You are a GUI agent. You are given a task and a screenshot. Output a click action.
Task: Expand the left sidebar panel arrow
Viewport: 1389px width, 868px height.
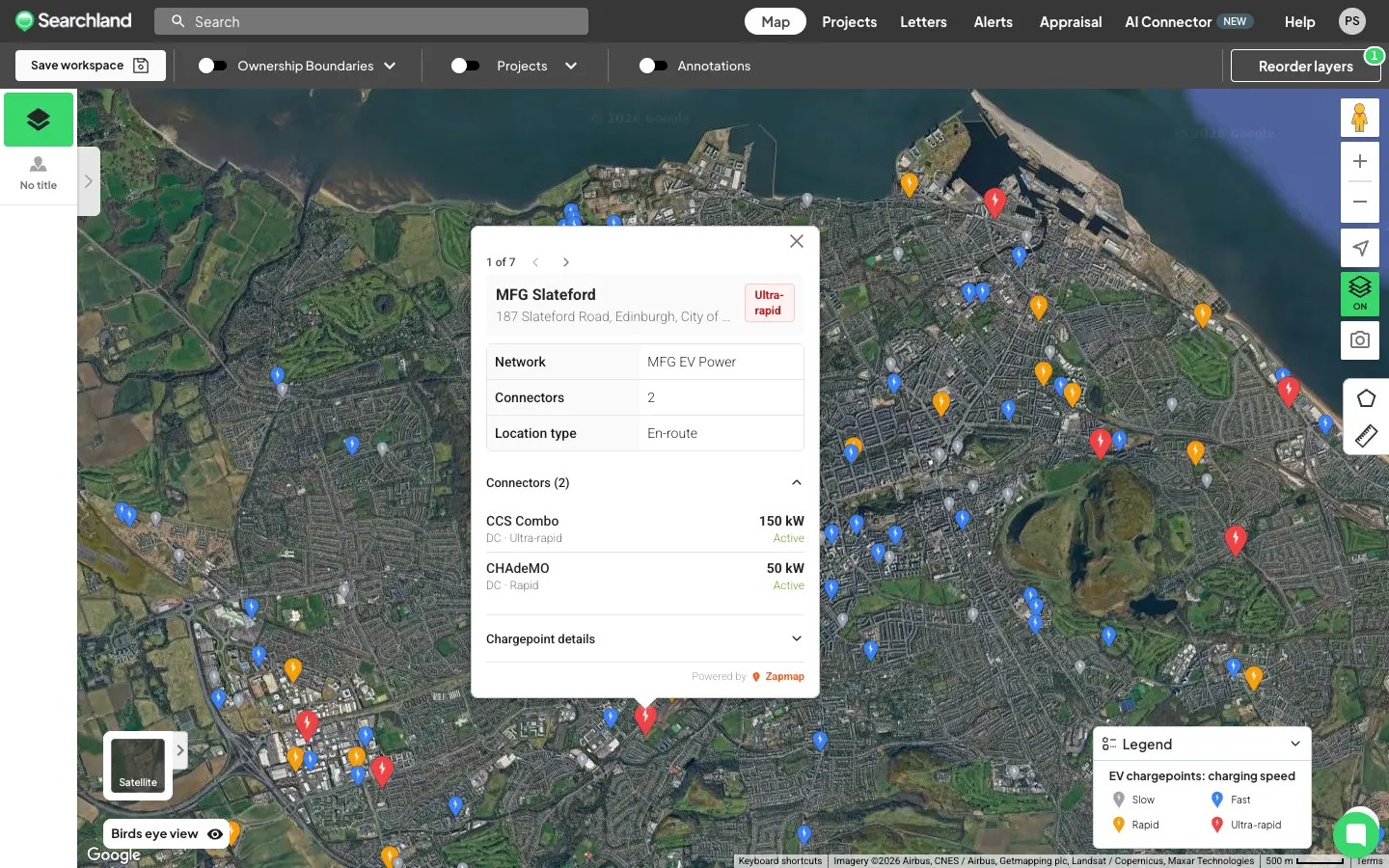click(89, 181)
